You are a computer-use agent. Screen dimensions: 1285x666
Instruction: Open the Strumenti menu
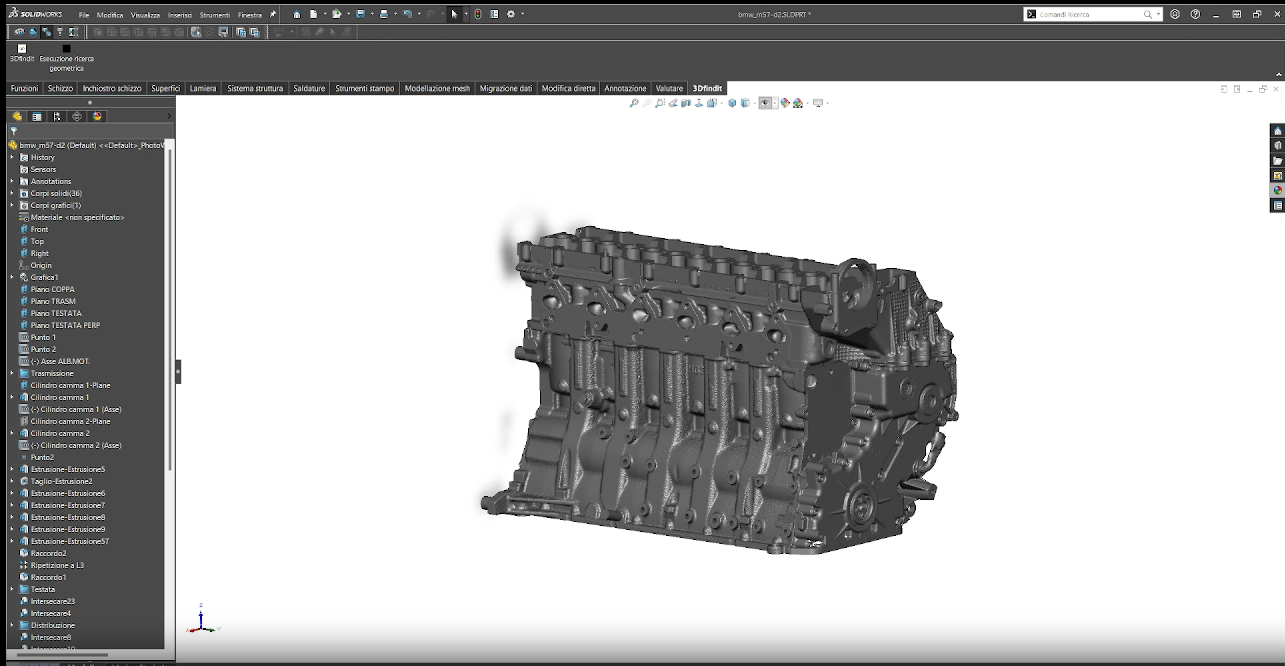(x=214, y=15)
